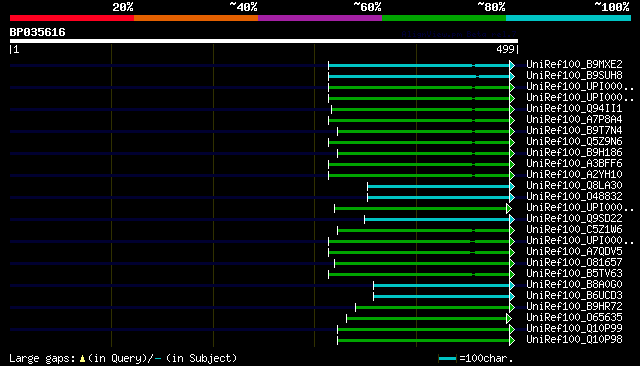The height and width of the screenshot is (366, 640).
Task: Open UniRef100_C5Z1W6 entry
Action: tap(574, 230)
